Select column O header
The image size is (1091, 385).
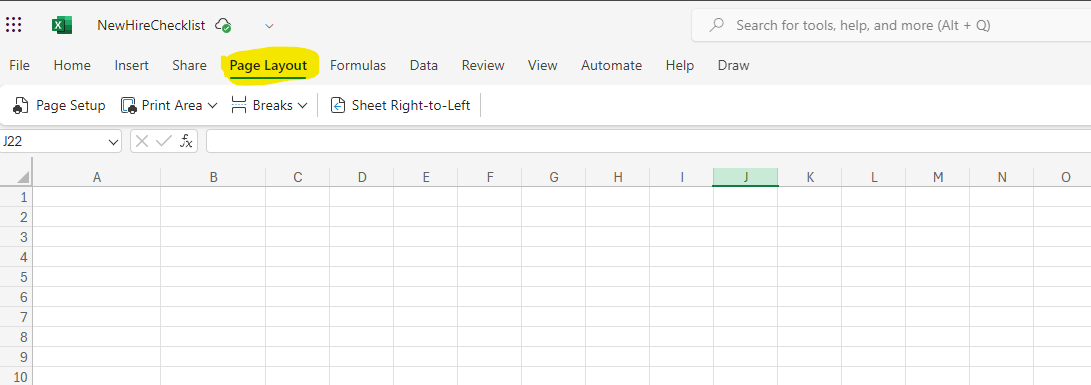(x=1062, y=177)
